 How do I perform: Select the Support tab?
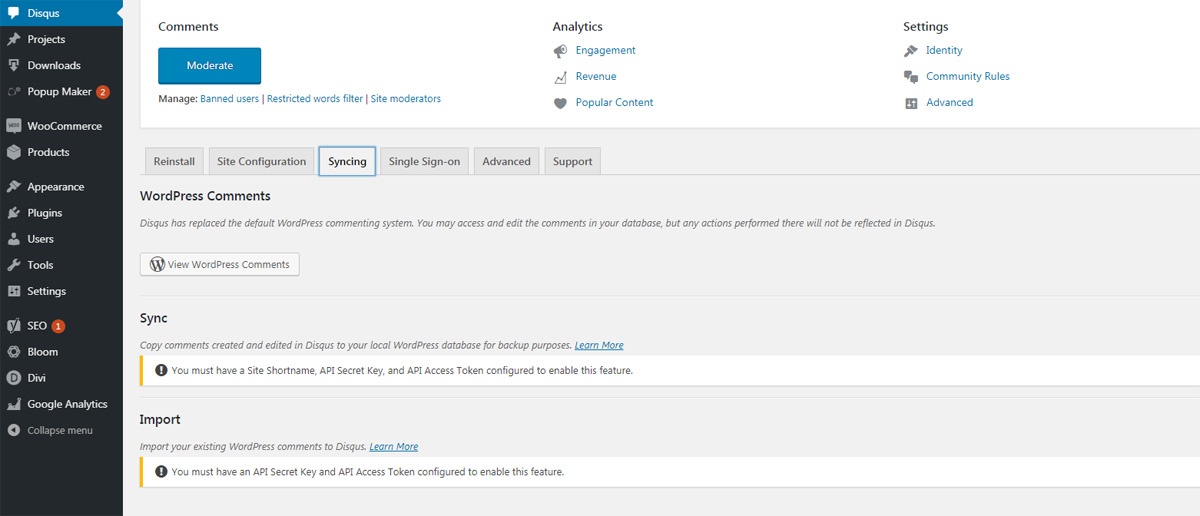[x=572, y=162]
